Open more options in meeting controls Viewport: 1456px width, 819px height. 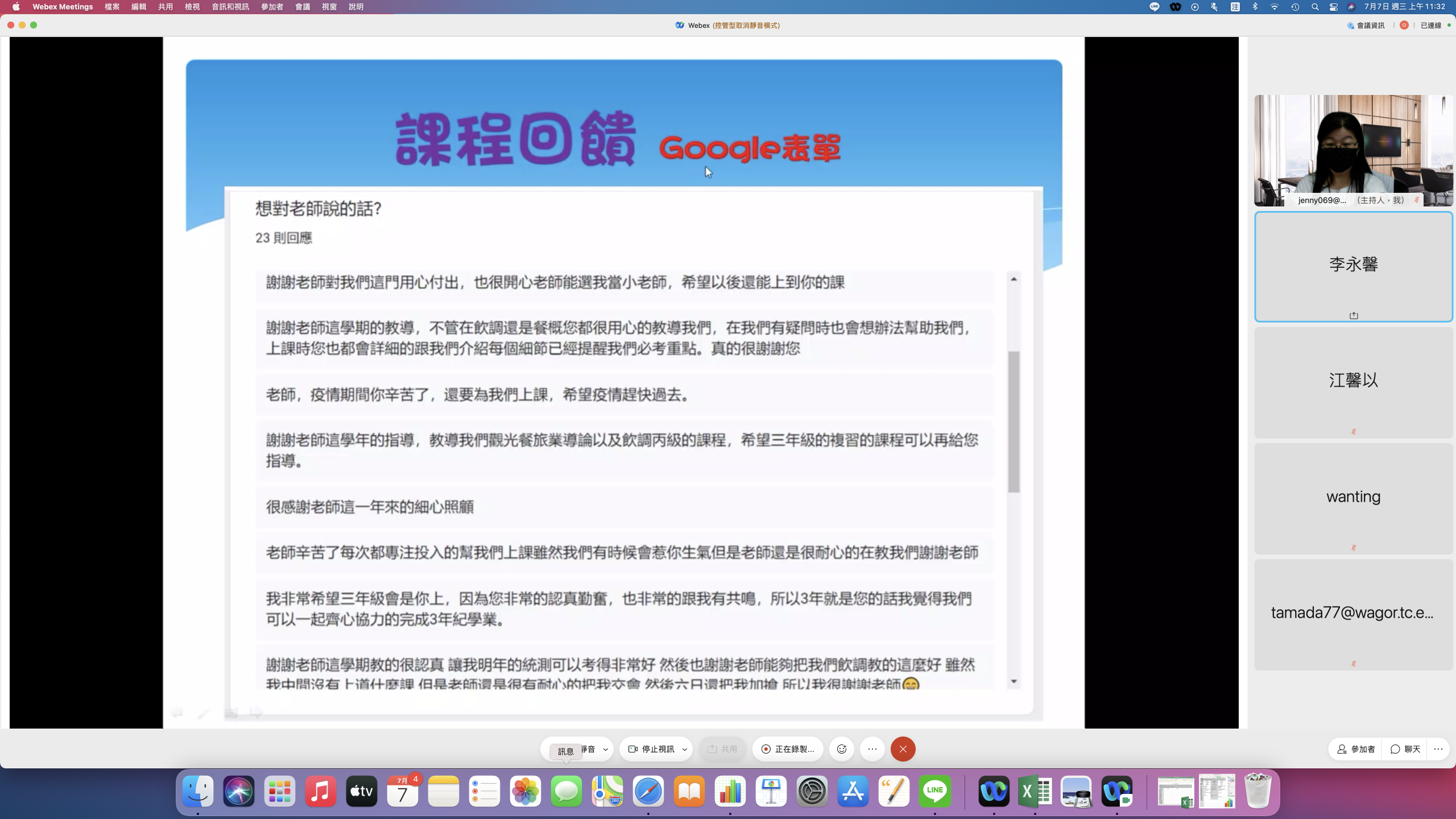872,749
